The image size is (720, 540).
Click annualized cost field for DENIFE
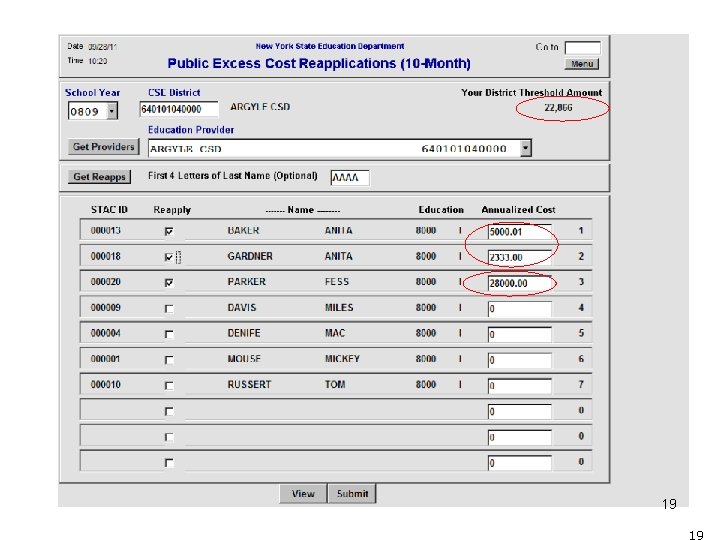[519, 334]
